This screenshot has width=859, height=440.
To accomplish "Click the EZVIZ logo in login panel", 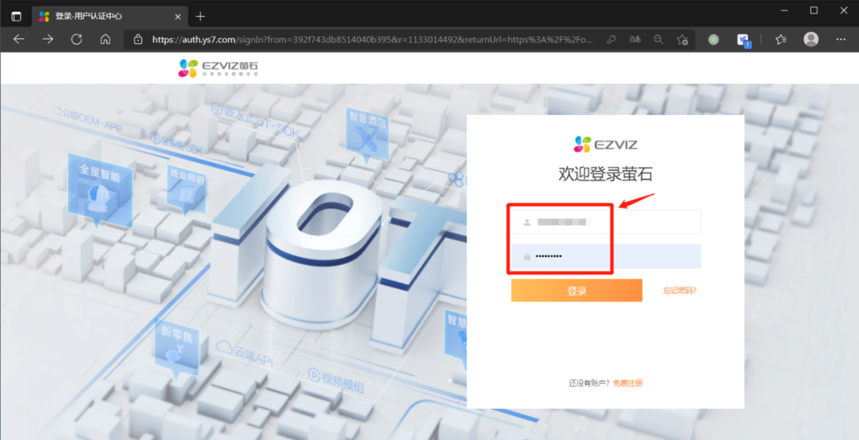I will click(x=605, y=144).
